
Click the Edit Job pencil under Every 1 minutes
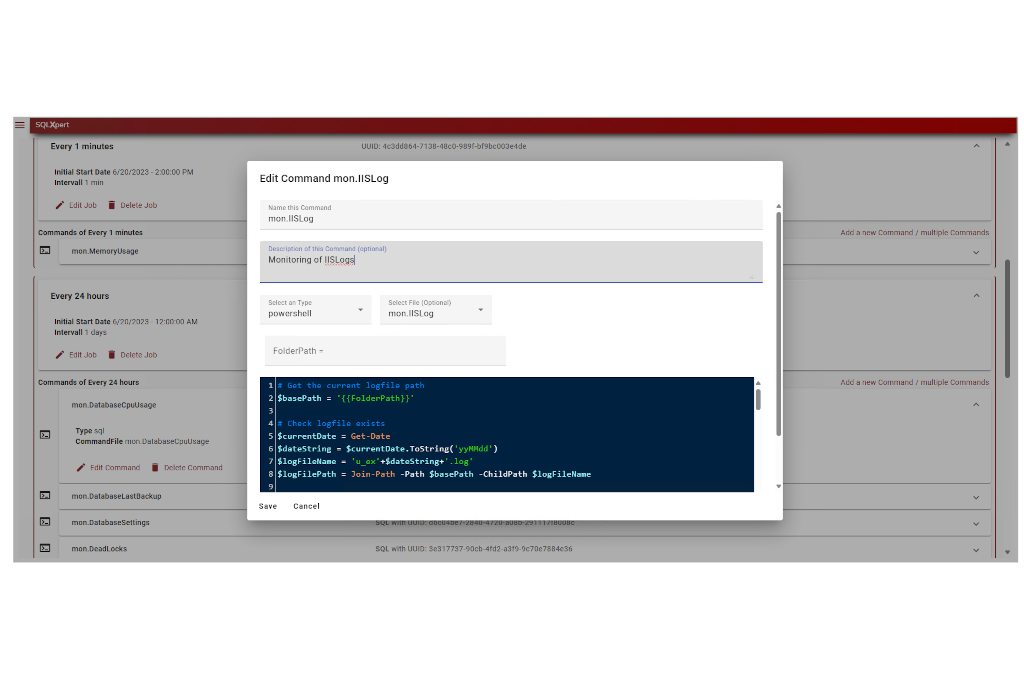coord(60,205)
